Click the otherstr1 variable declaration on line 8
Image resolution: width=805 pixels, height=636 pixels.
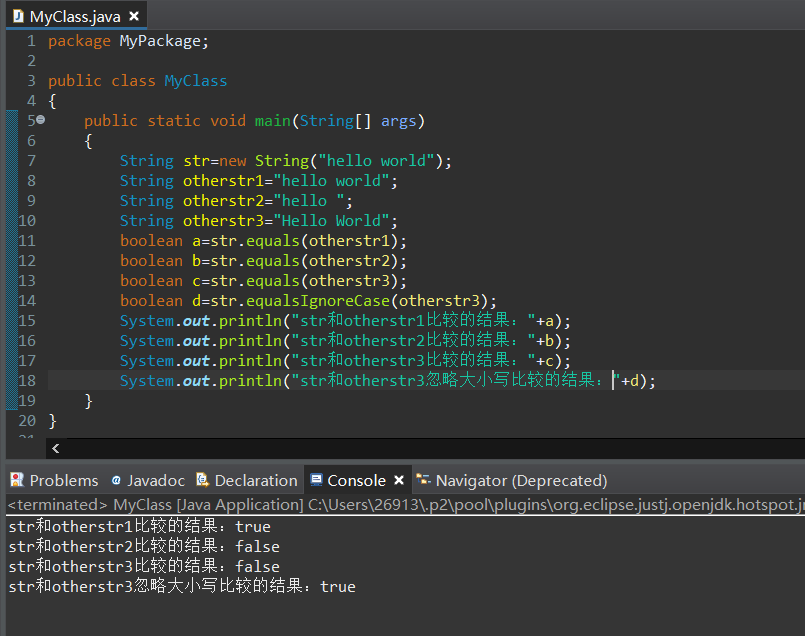[x=223, y=181]
